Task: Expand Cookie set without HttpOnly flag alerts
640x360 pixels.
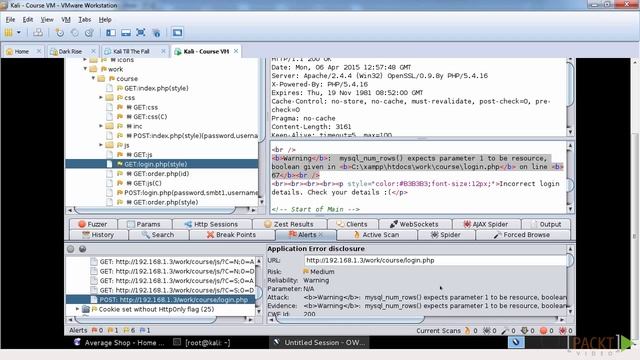Action: 77,309
